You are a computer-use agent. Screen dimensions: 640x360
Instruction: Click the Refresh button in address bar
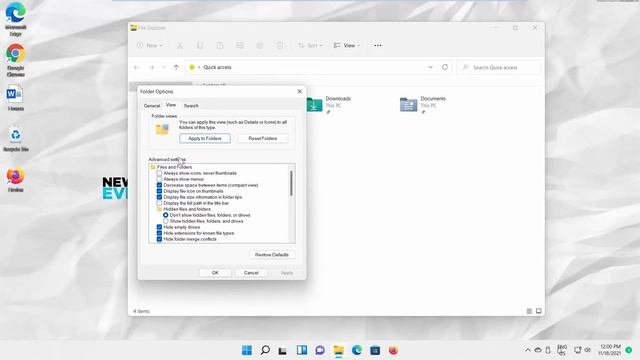pos(445,67)
